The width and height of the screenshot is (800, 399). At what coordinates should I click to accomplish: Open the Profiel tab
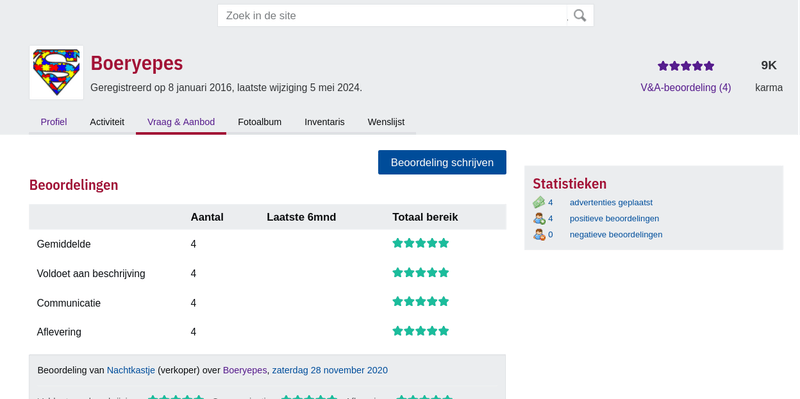54,122
